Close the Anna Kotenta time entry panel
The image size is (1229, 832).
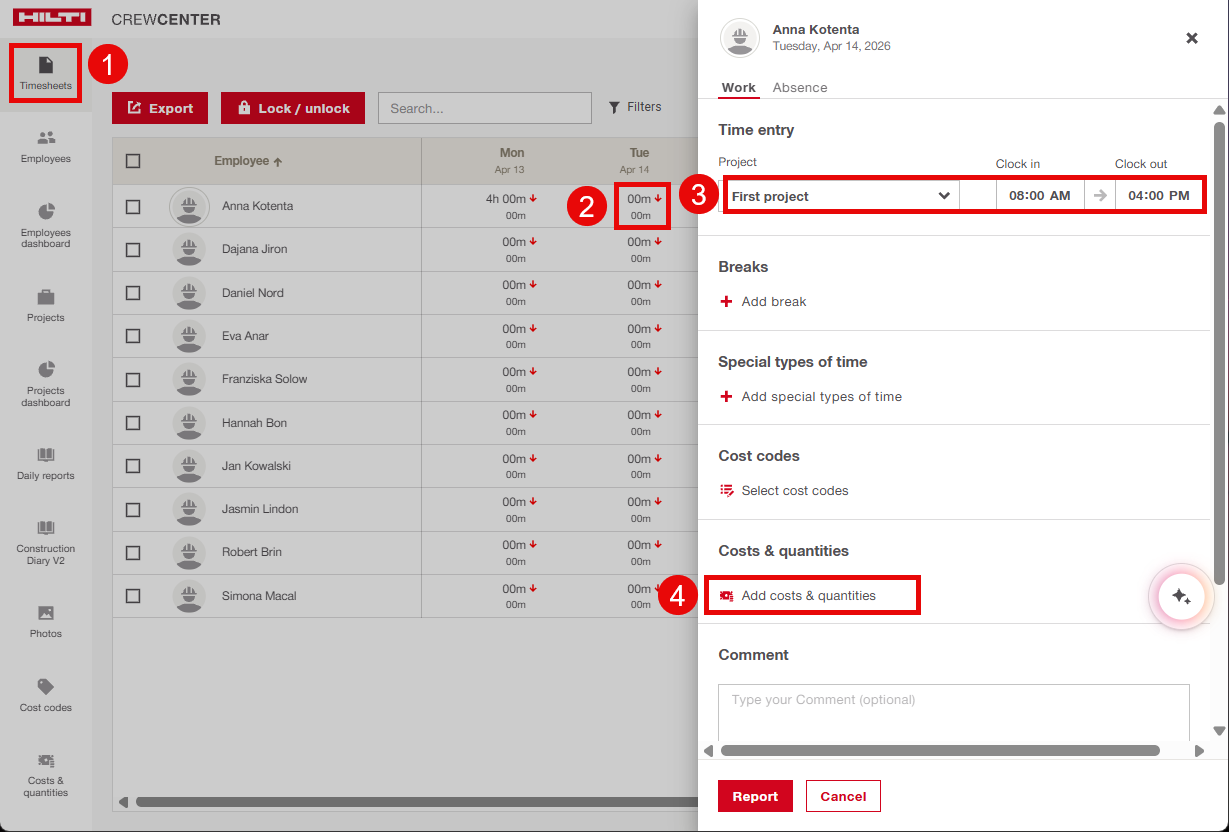click(1191, 38)
